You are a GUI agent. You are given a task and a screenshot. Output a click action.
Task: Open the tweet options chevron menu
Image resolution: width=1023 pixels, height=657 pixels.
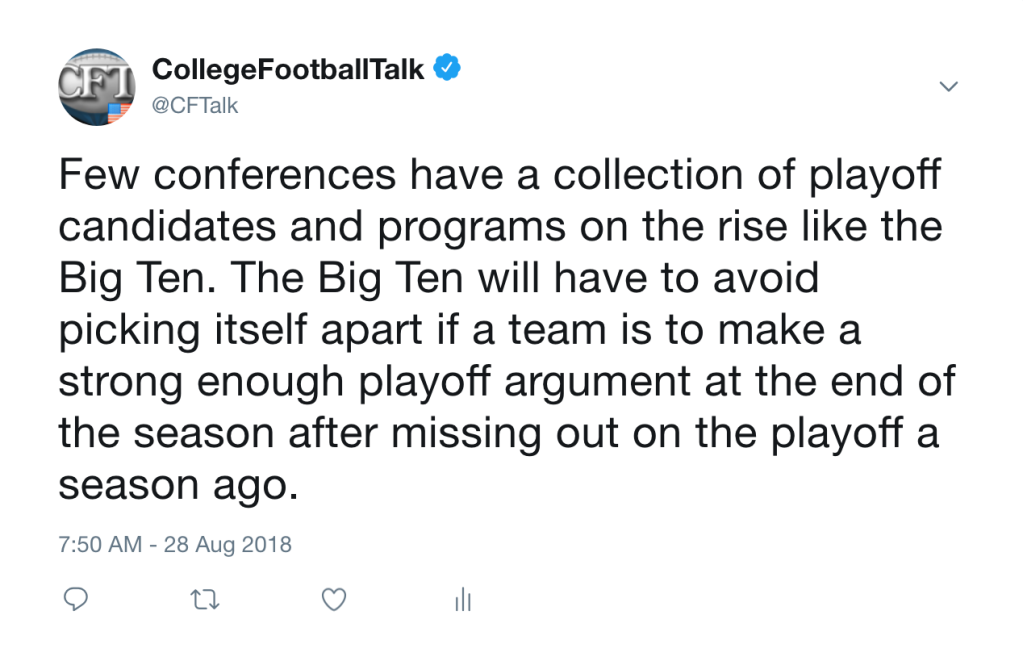(948, 86)
